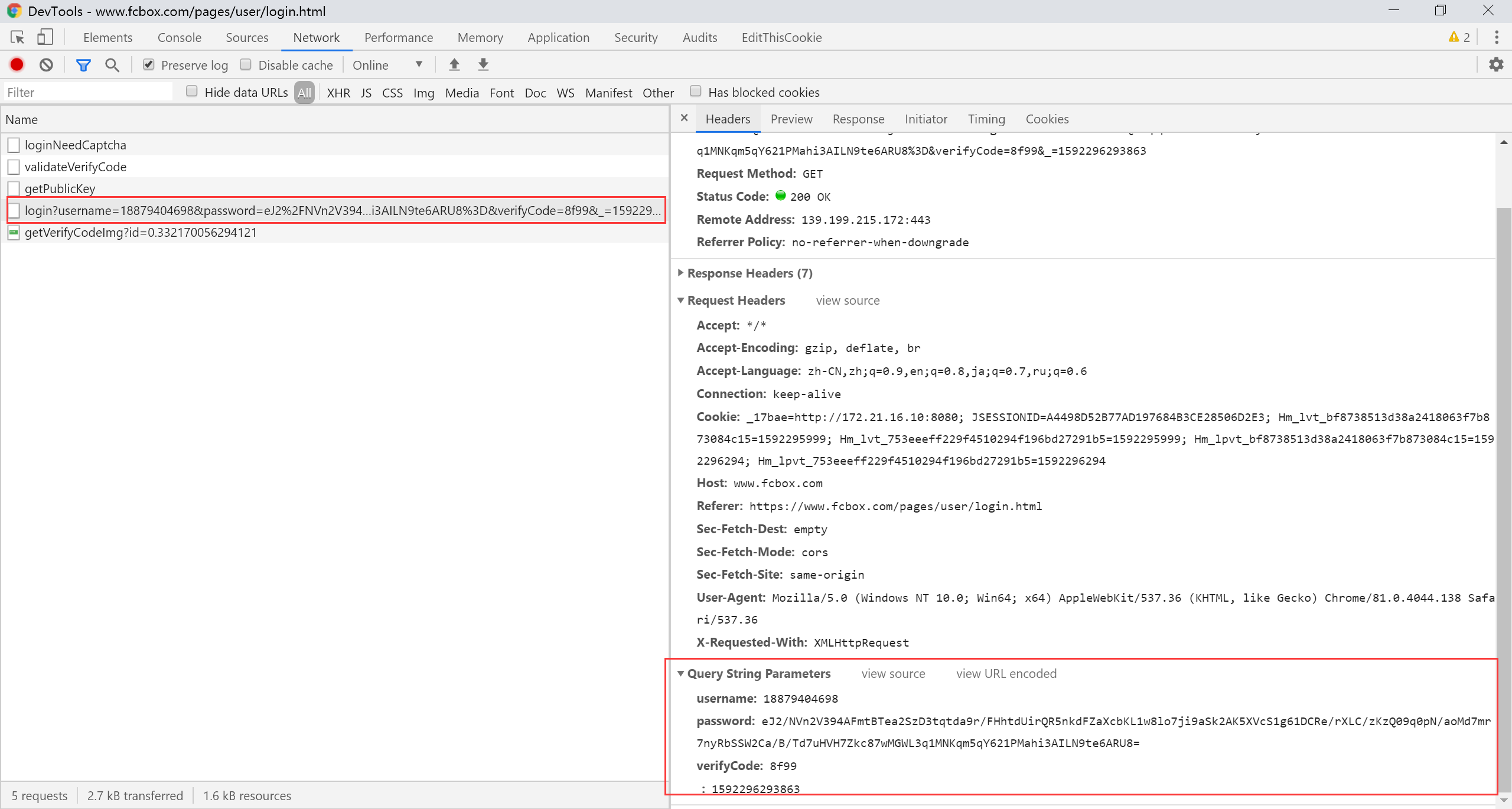The image size is (1512, 809).
Task: Click the red record network log button
Action: point(17,65)
